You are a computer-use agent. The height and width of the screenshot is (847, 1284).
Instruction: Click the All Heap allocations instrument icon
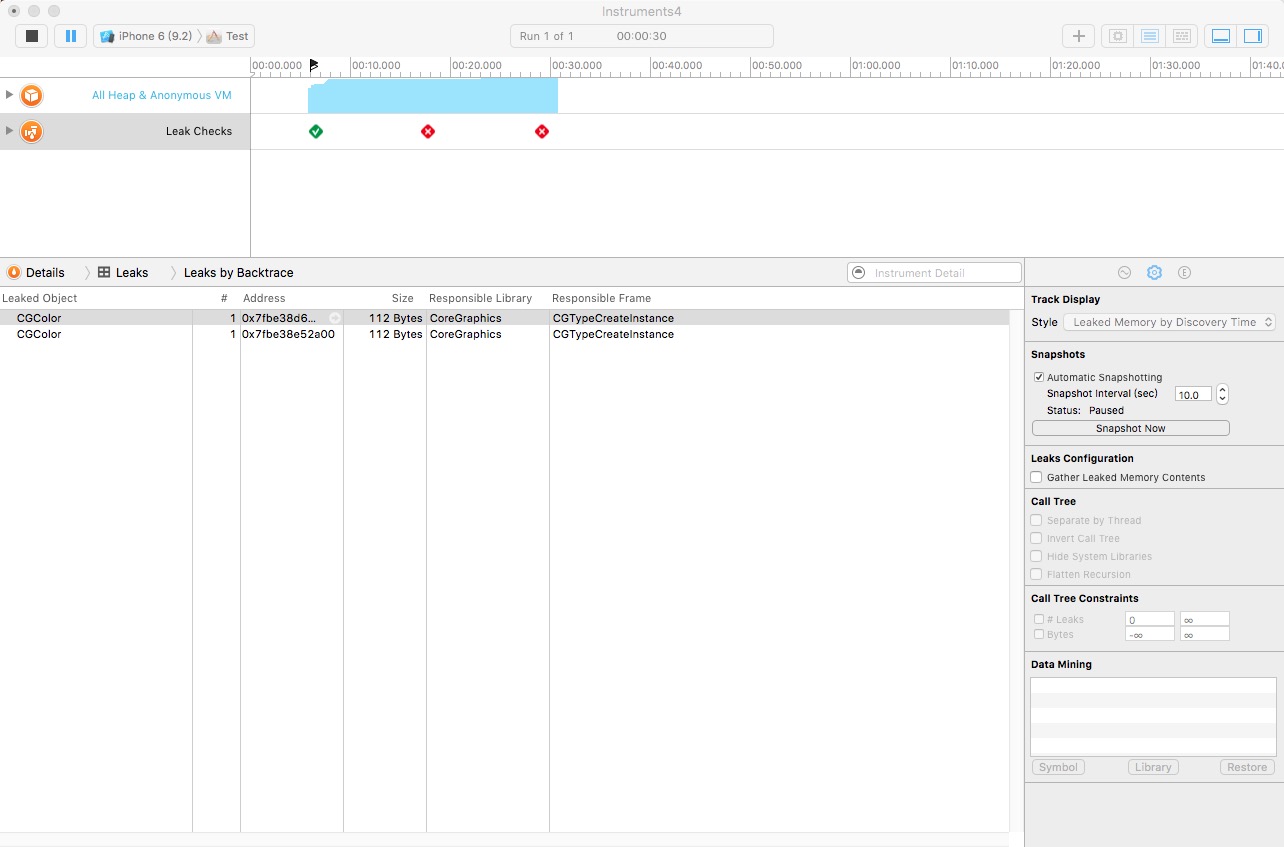[x=32, y=95]
